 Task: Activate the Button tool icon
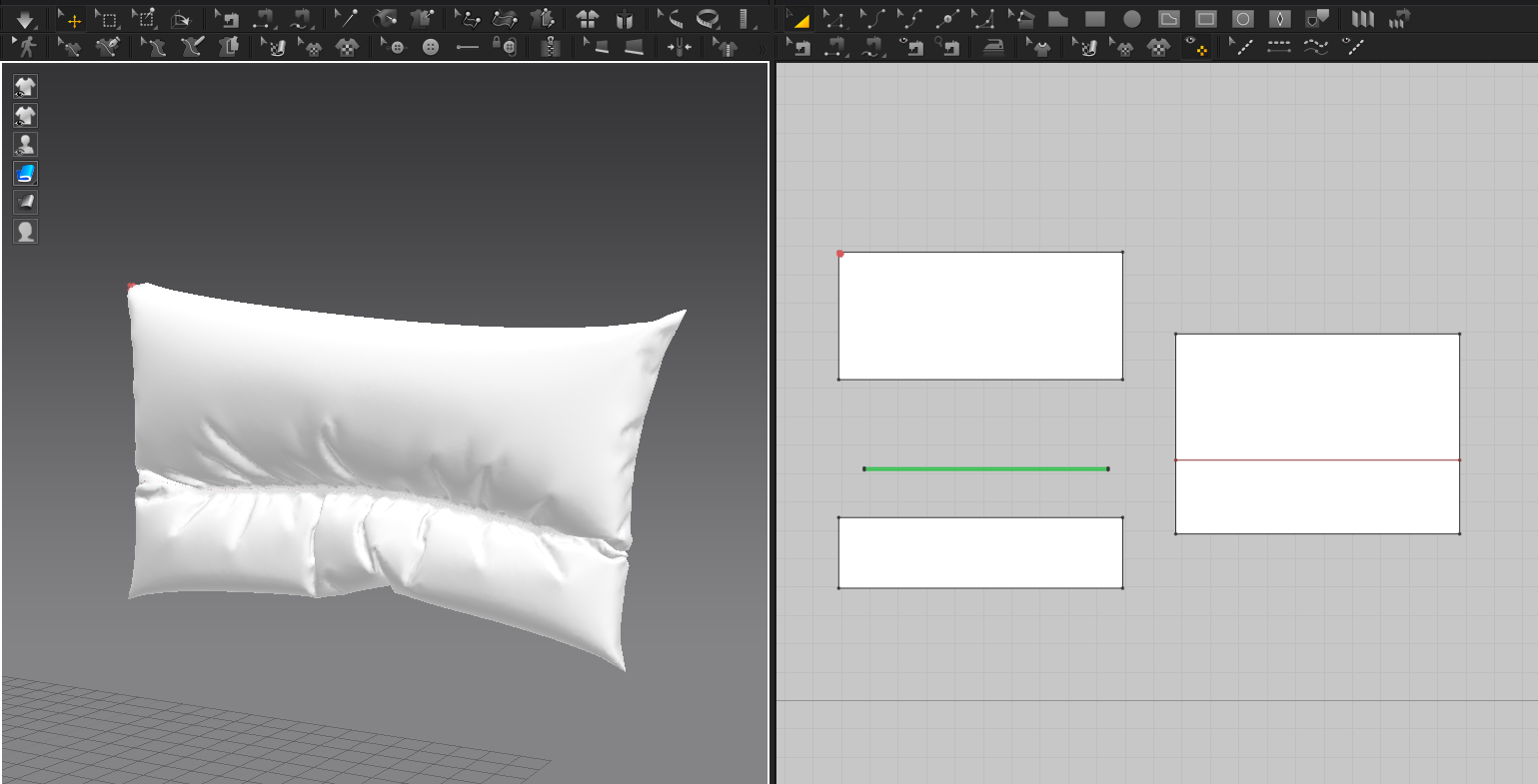point(431,46)
